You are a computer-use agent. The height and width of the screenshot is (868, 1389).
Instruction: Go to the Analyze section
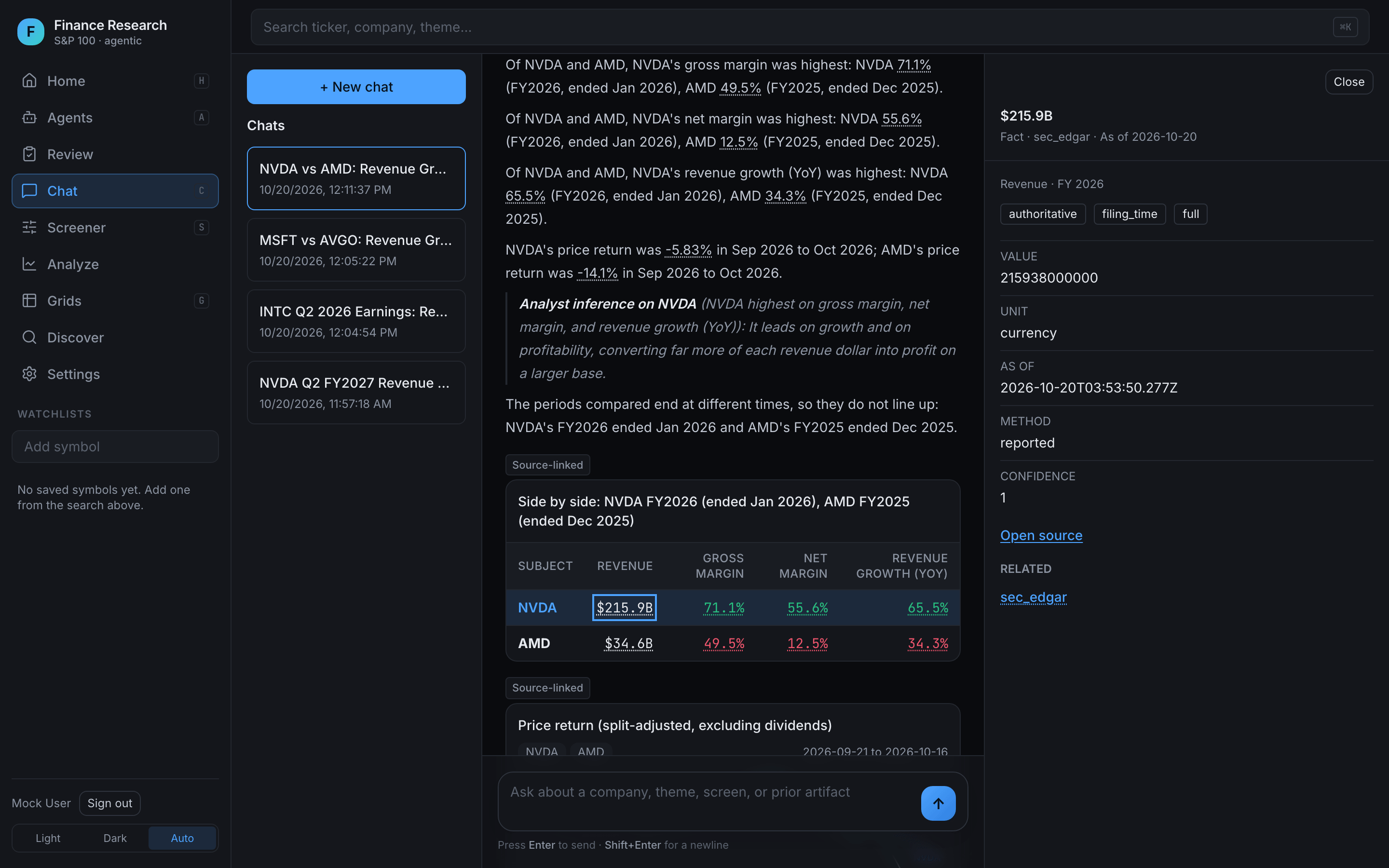[115, 264]
